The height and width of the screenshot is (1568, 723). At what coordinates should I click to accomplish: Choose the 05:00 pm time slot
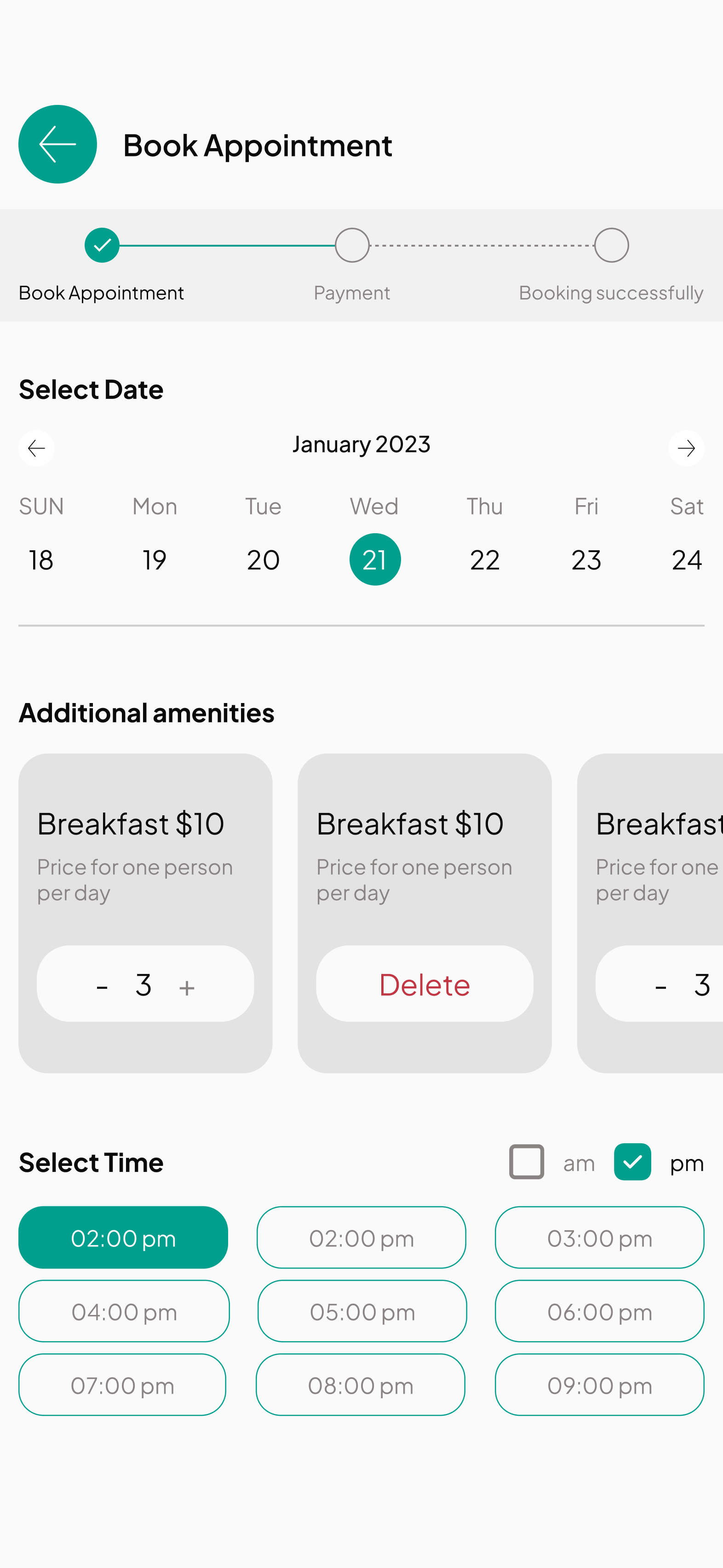click(362, 1311)
